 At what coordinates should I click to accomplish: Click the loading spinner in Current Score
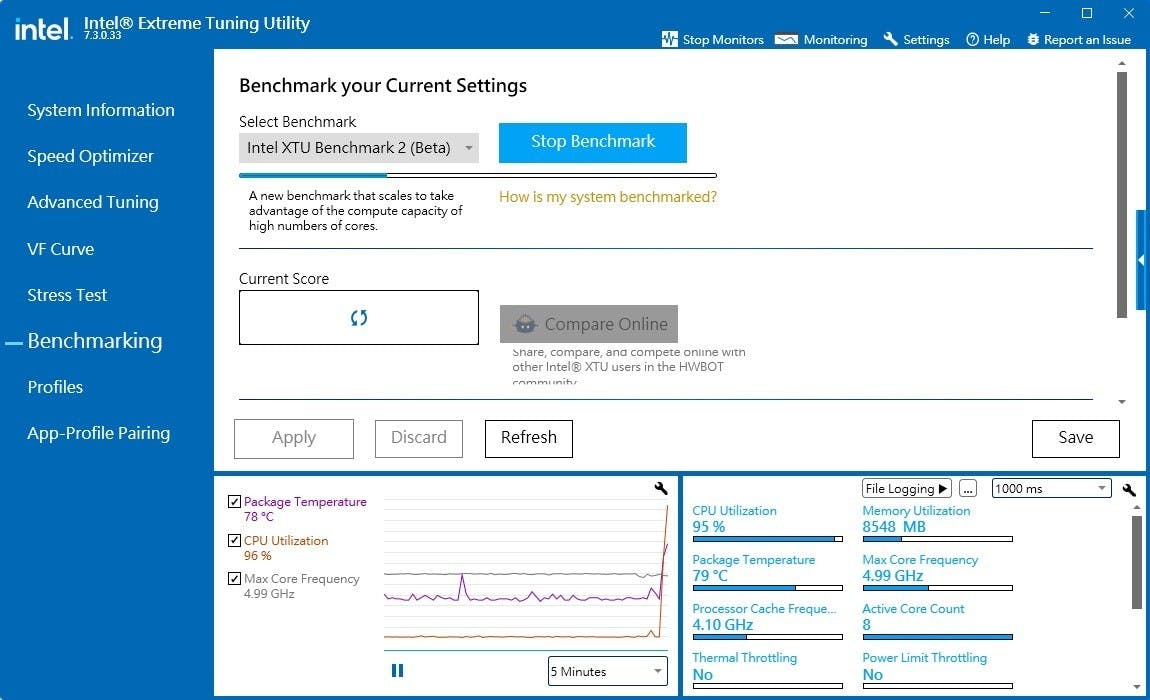[x=359, y=318]
